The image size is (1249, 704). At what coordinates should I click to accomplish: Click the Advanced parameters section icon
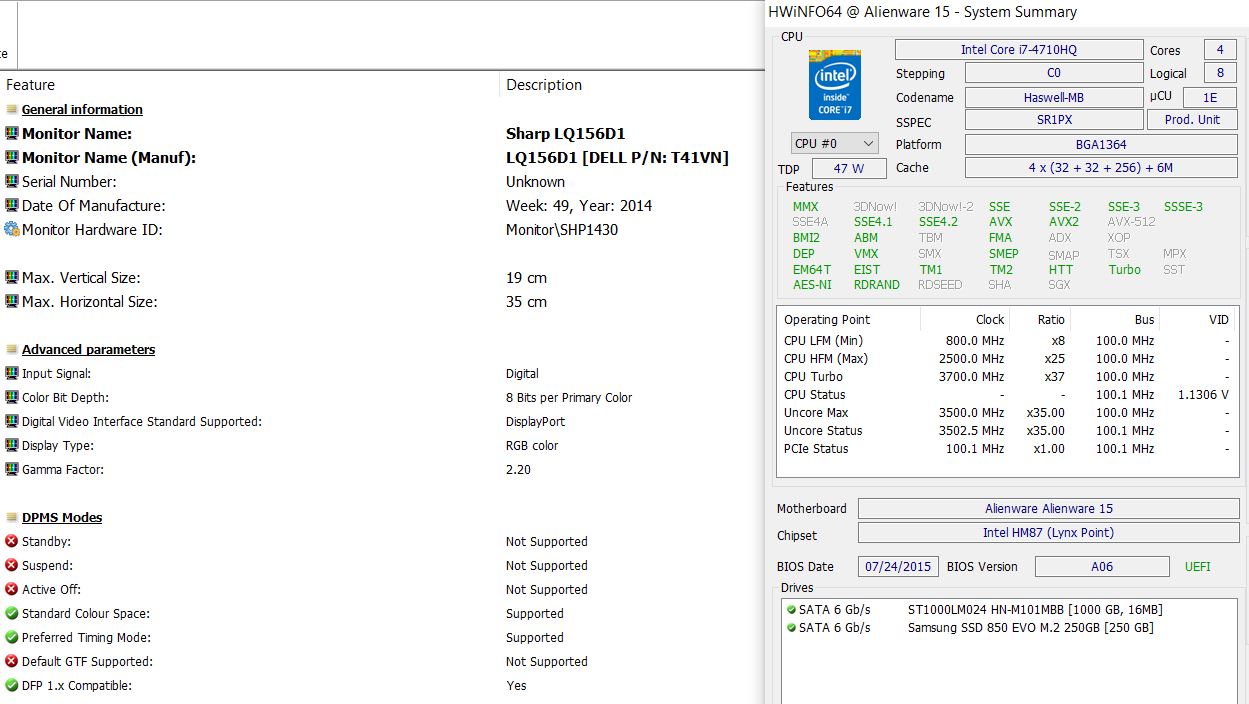(x=12, y=350)
